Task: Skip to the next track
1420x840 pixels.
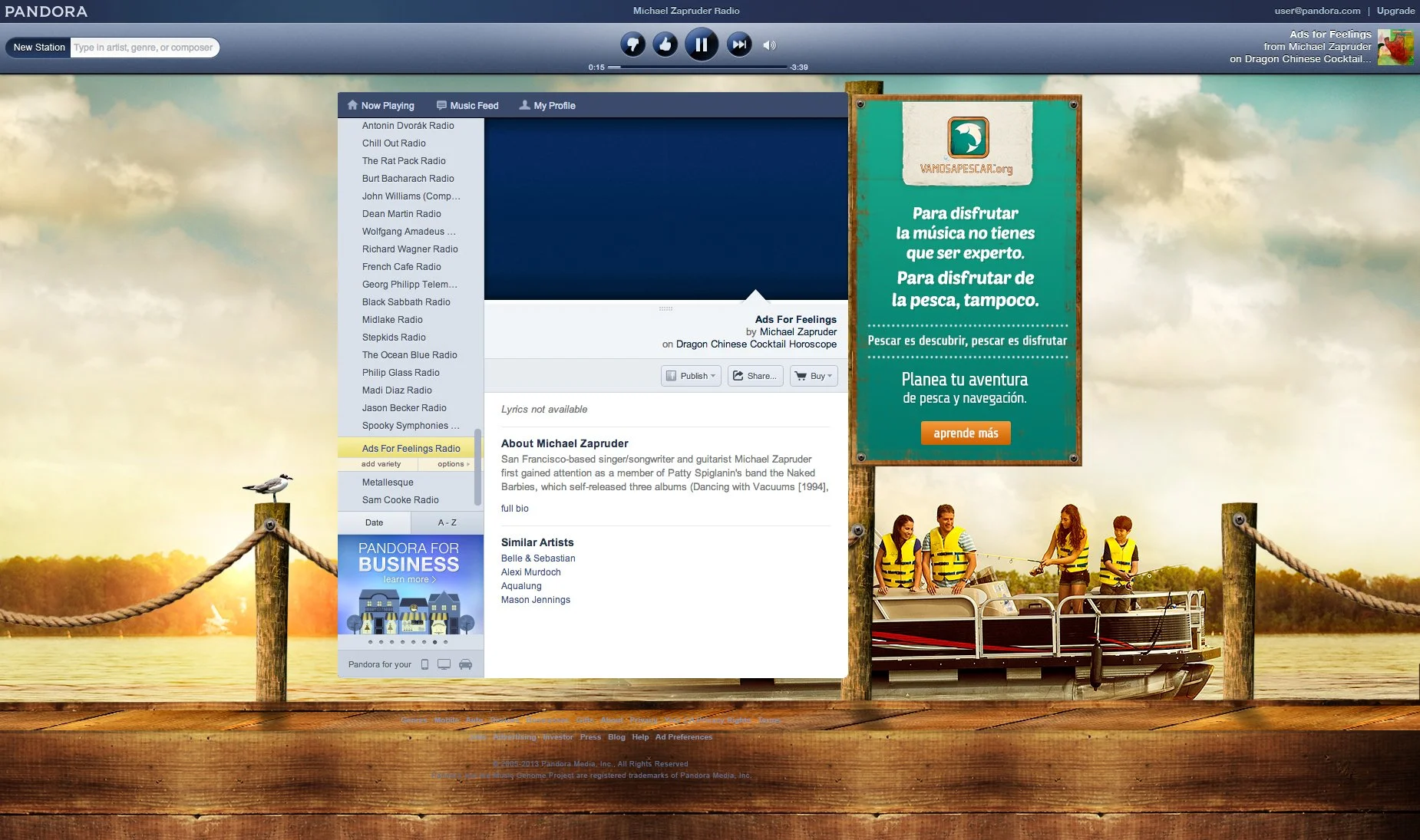Action: (739, 44)
